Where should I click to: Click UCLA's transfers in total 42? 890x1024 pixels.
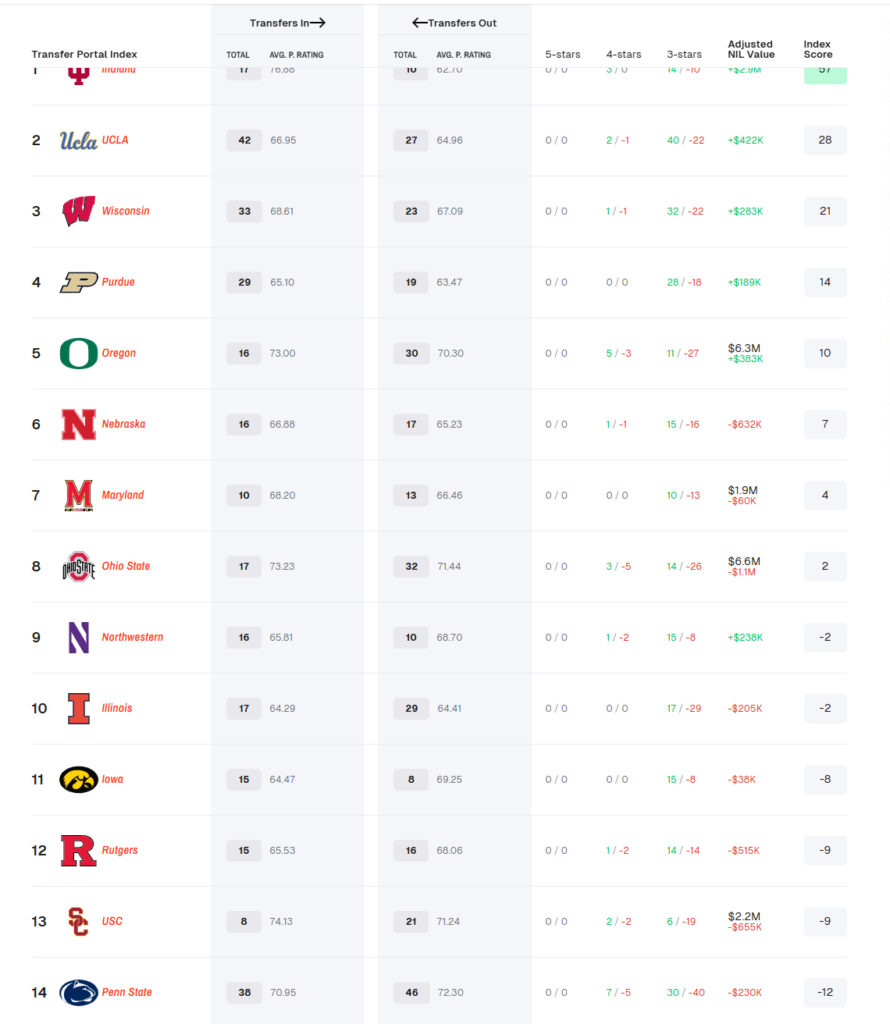[x=244, y=140]
